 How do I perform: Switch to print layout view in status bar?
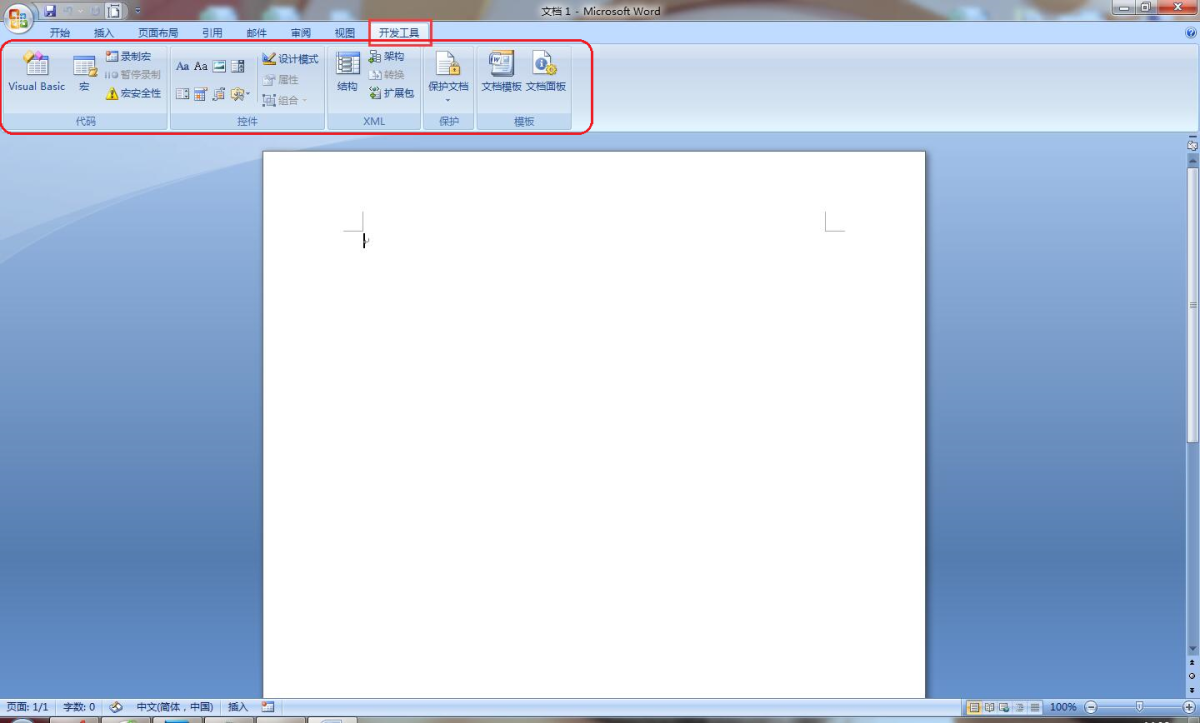[973, 707]
